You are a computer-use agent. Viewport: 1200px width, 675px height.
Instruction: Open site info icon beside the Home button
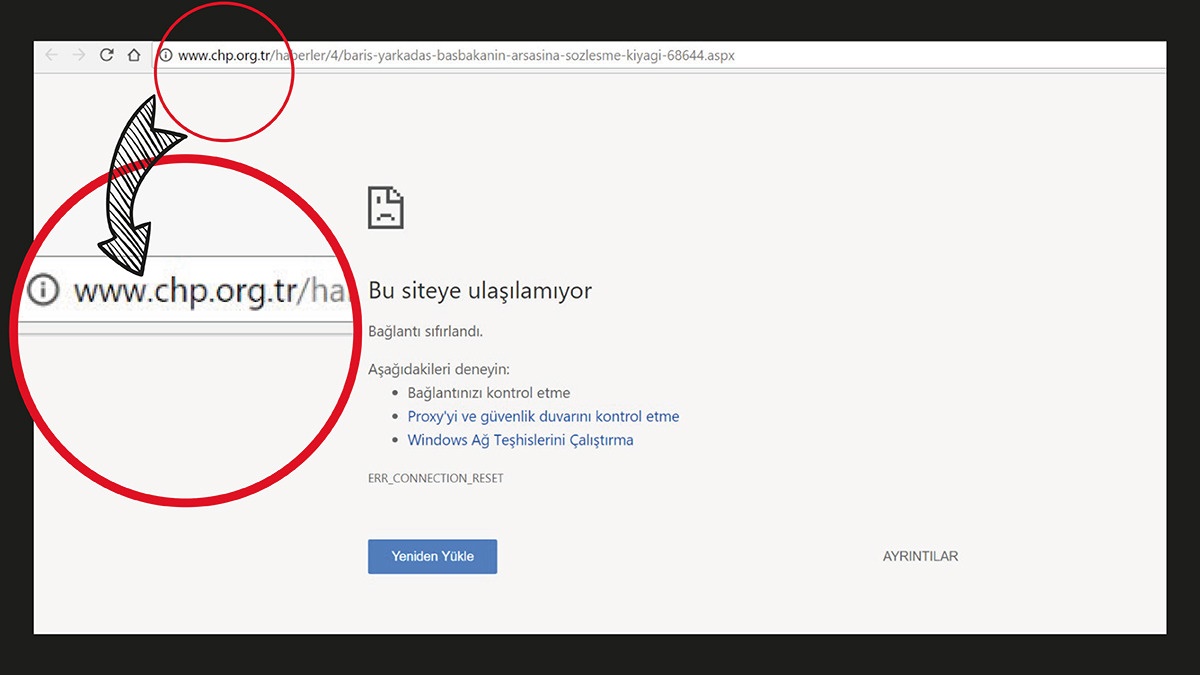(x=165, y=56)
